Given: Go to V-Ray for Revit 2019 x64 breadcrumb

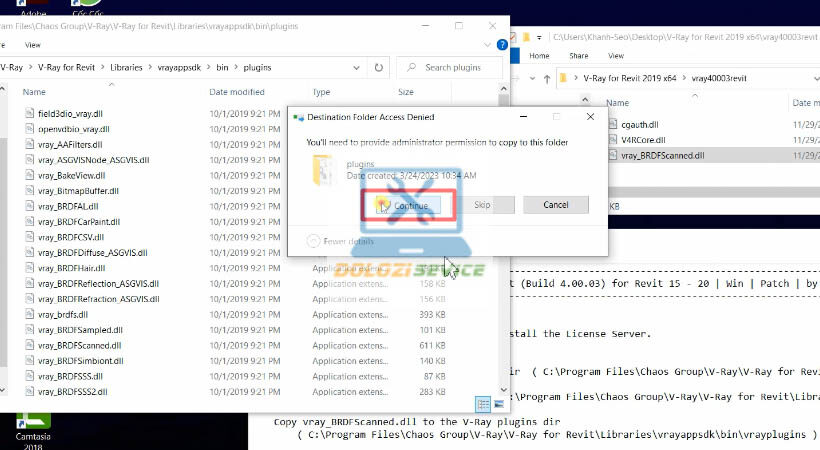Looking at the screenshot, I should [630, 78].
